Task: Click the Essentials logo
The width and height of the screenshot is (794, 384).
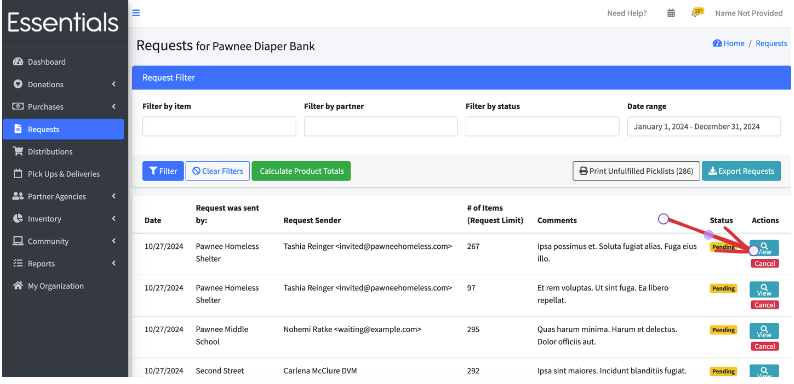Action: pos(63,22)
